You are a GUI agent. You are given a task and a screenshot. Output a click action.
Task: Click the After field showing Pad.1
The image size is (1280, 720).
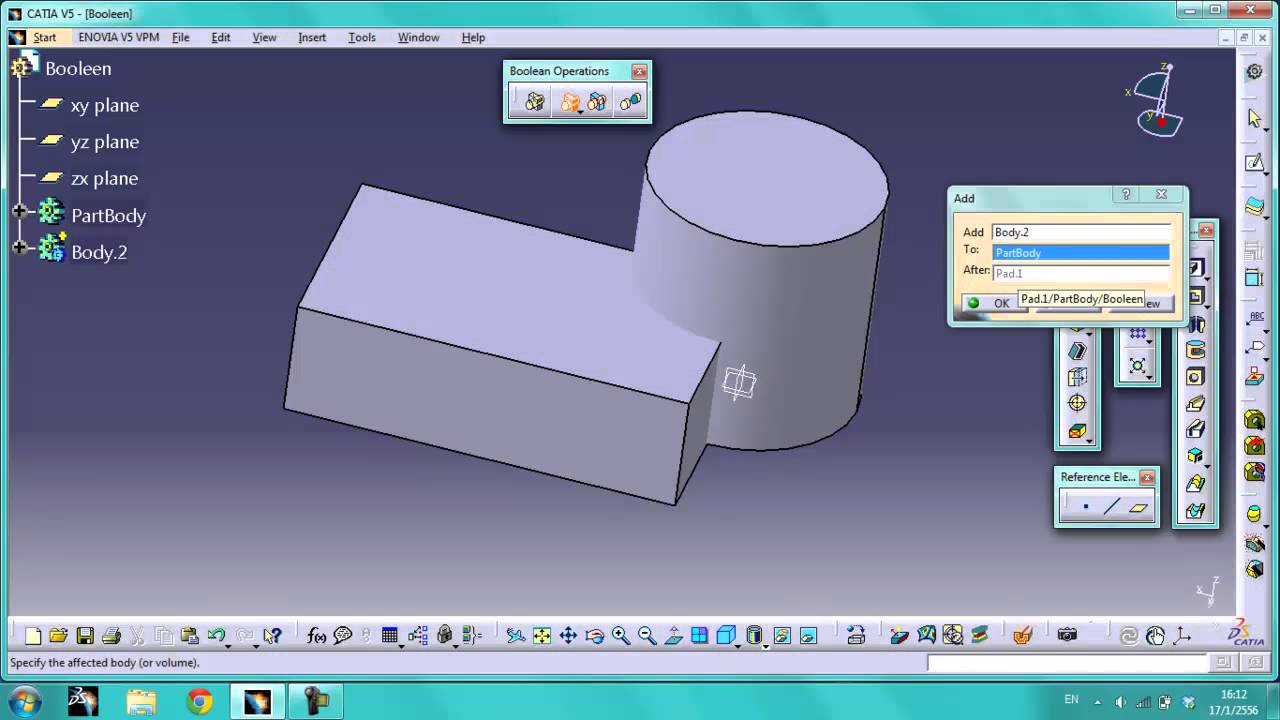pyautogui.click(x=1080, y=273)
